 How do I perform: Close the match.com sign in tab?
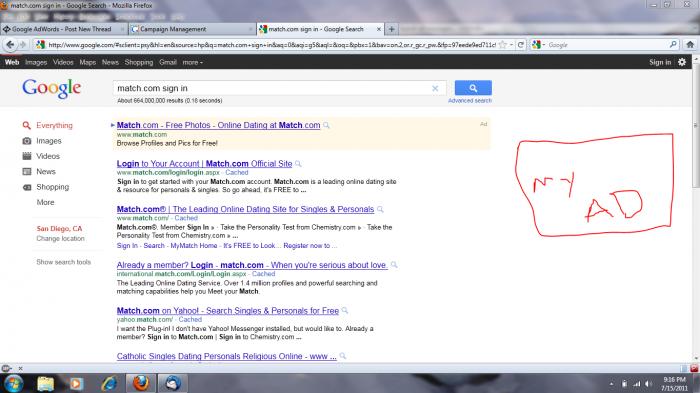tap(379, 29)
